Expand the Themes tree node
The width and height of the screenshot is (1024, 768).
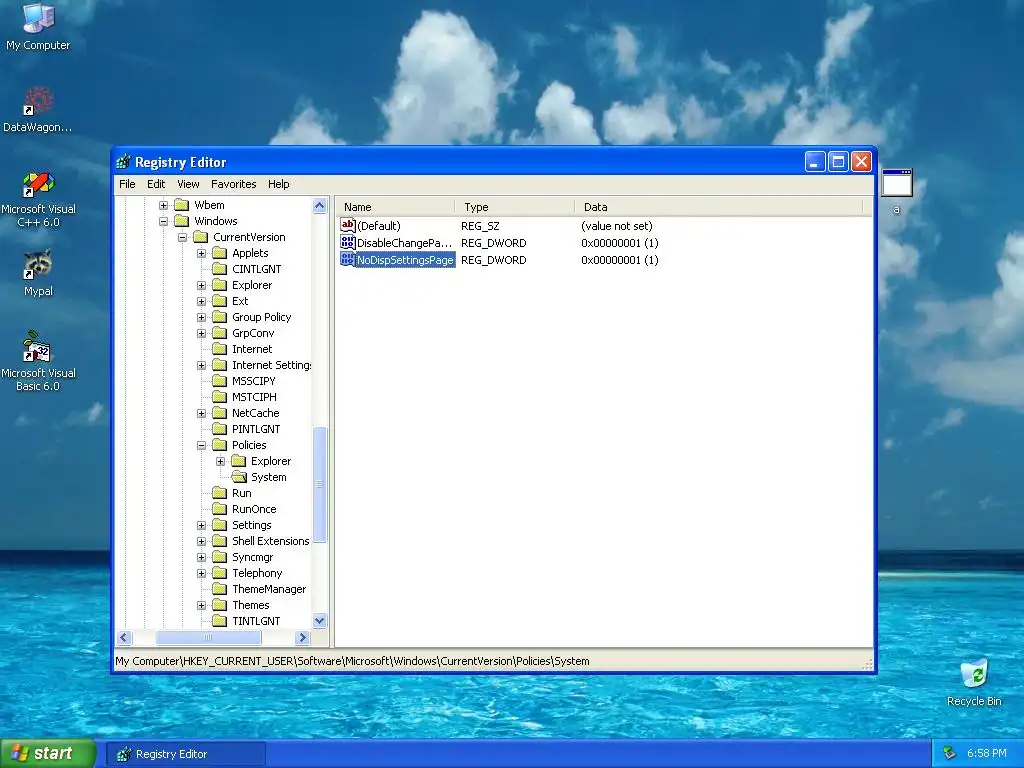coord(201,605)
